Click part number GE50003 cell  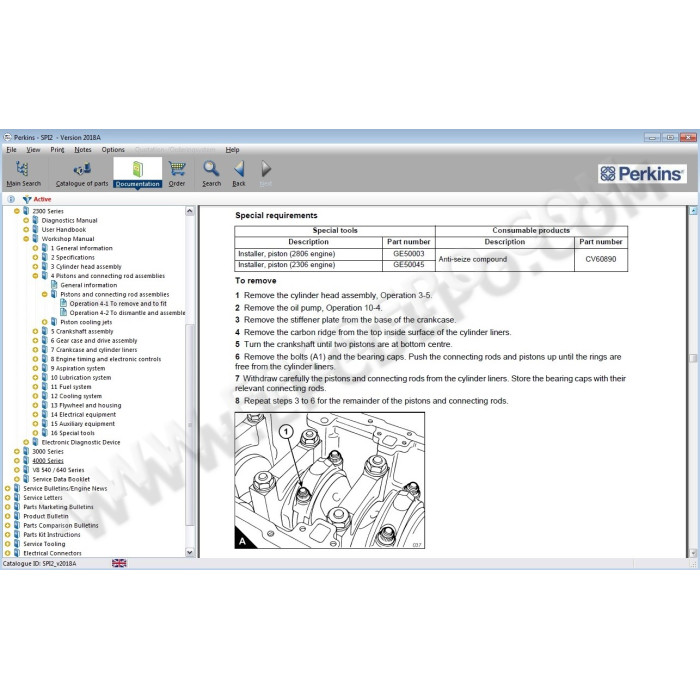point(408,254)
